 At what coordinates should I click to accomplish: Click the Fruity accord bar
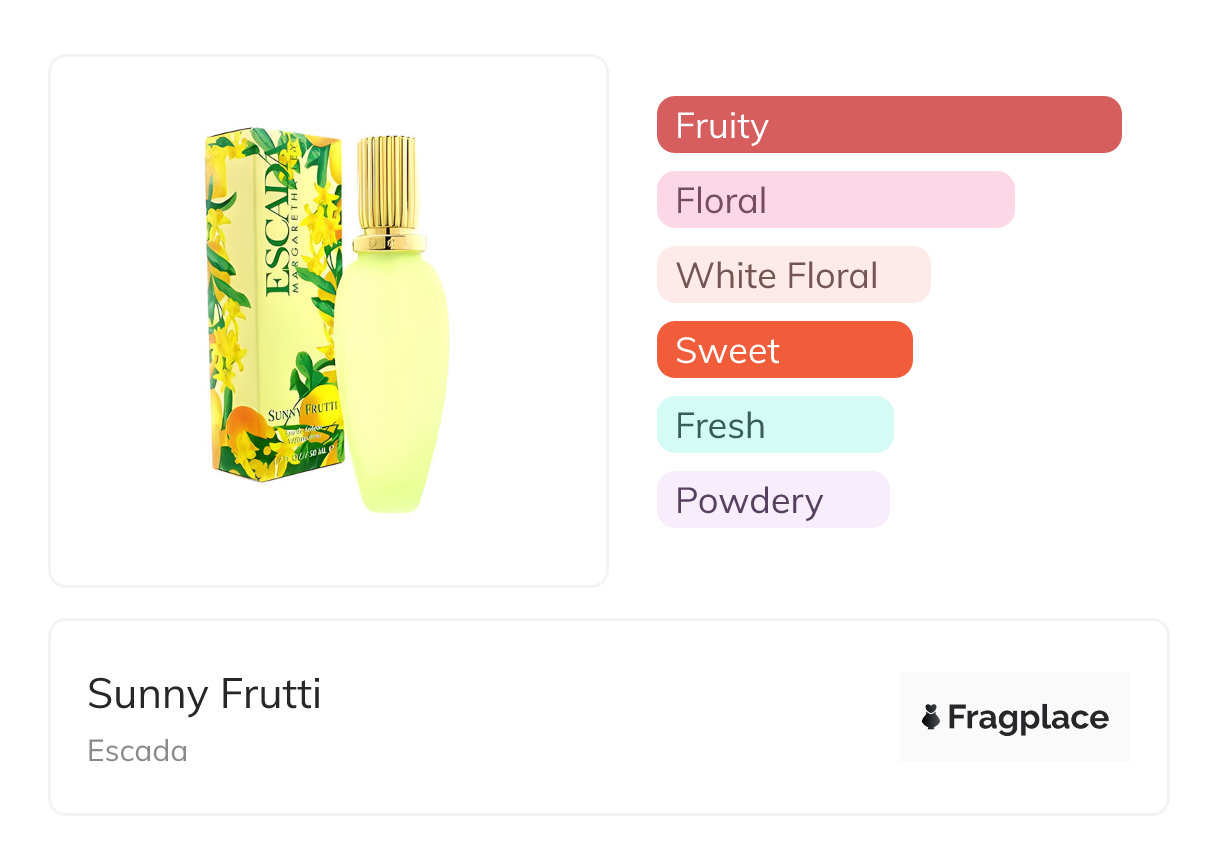pyautogui.click(x=888, y=125)
